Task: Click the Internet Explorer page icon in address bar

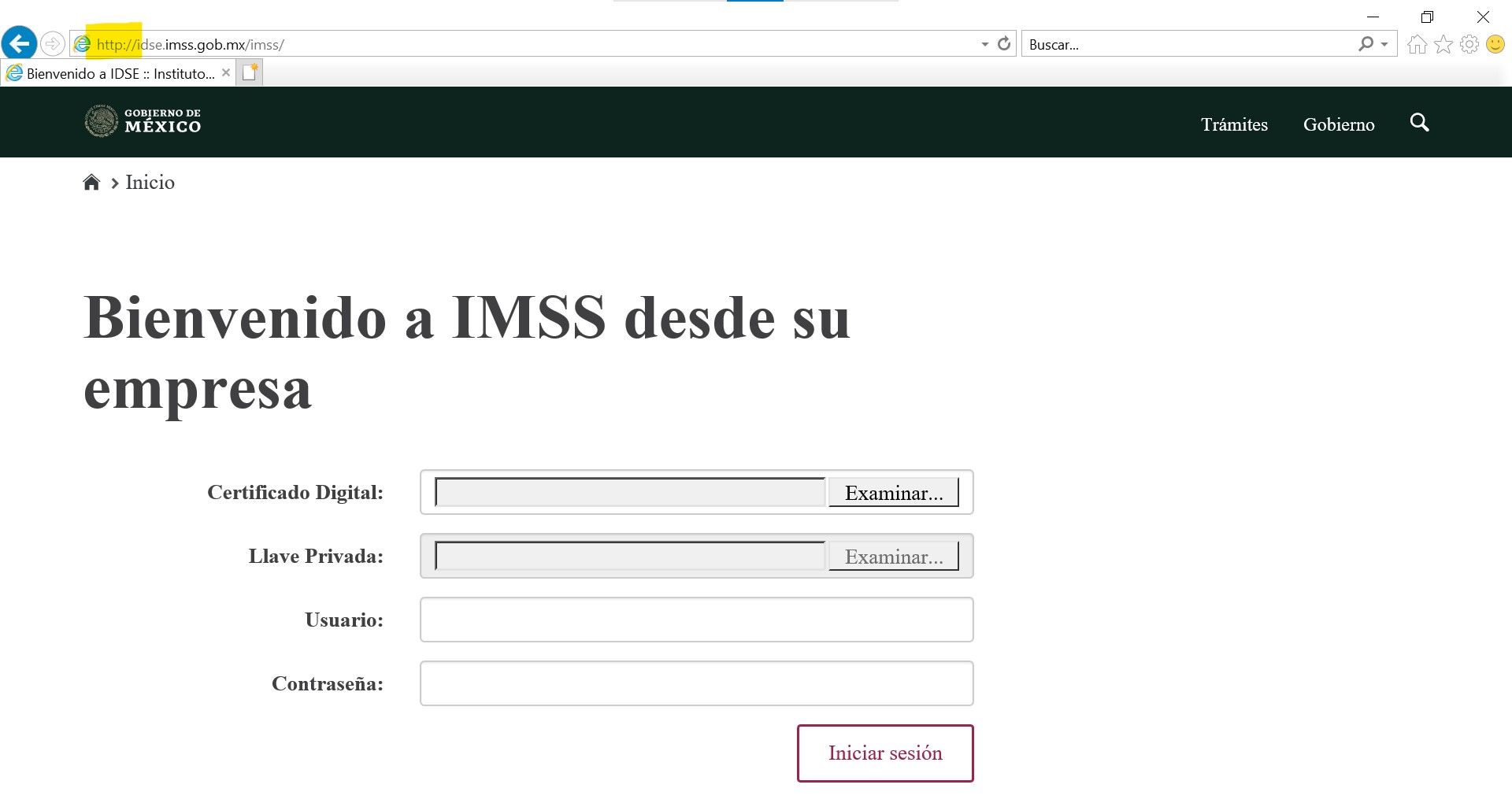Action: [x=82, y=44]
